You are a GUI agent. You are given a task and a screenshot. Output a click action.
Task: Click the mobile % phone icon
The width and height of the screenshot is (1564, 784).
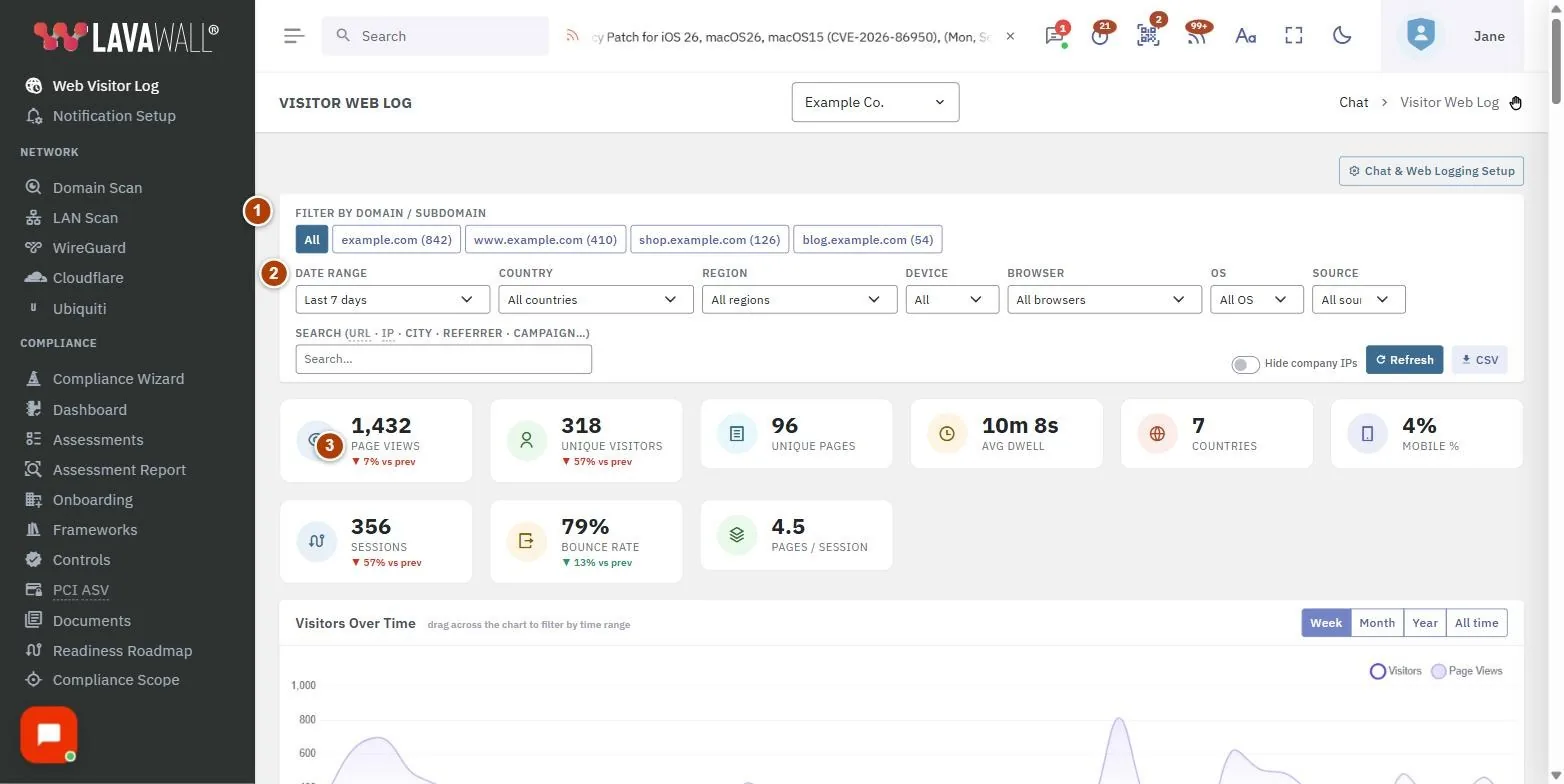coord(1367,434)
